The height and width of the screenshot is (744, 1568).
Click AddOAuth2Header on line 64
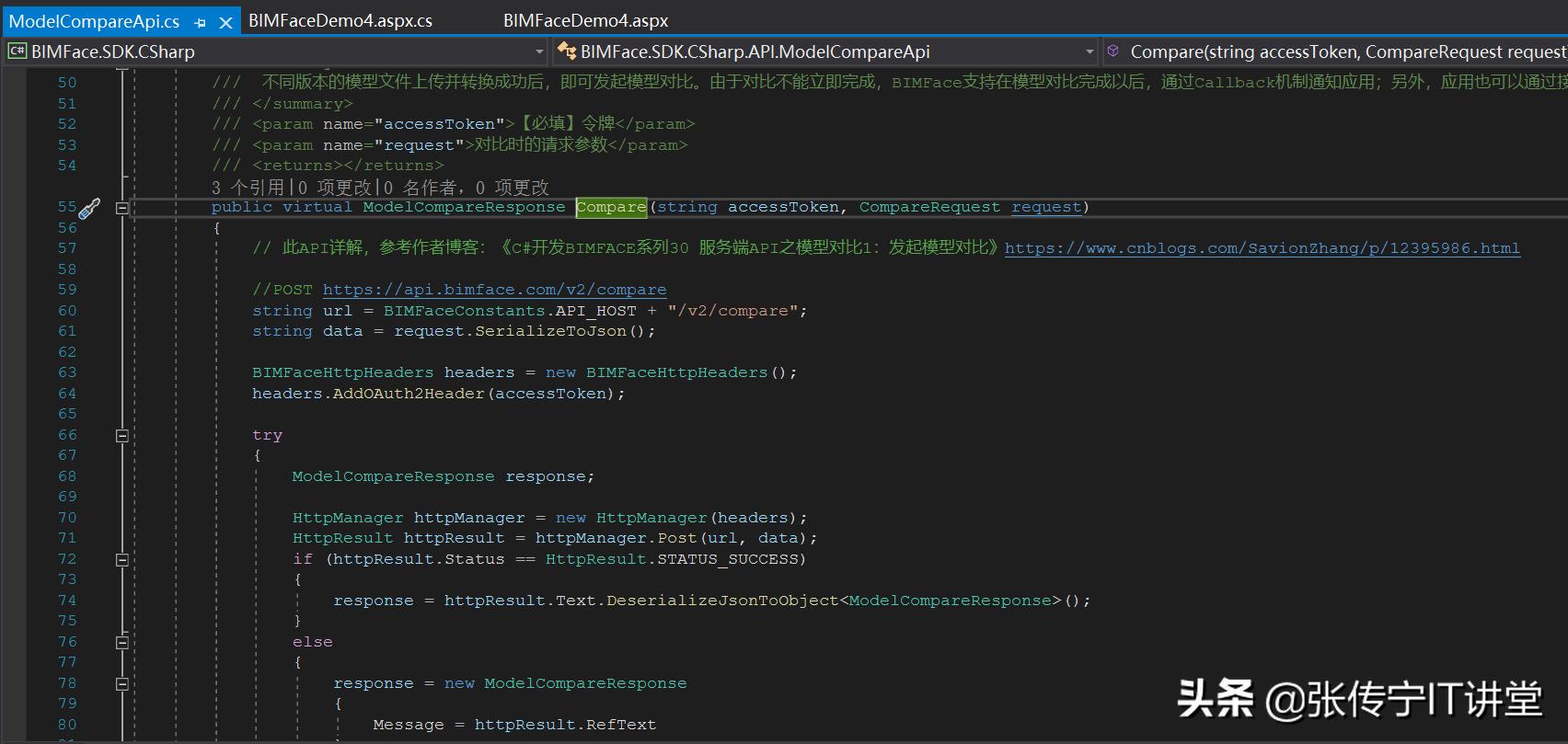[409, 394]
